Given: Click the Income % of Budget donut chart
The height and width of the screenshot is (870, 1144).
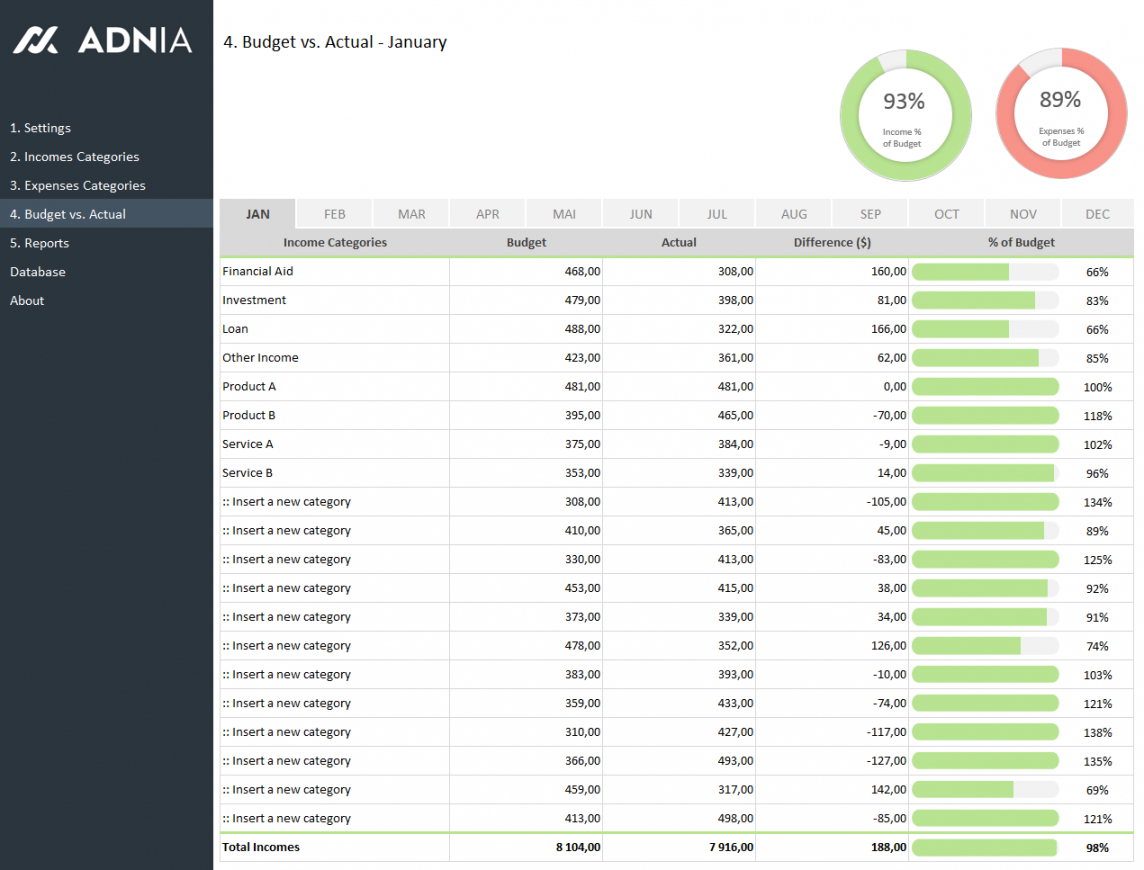Looking at the screenshot, I should tap(904, 115).
